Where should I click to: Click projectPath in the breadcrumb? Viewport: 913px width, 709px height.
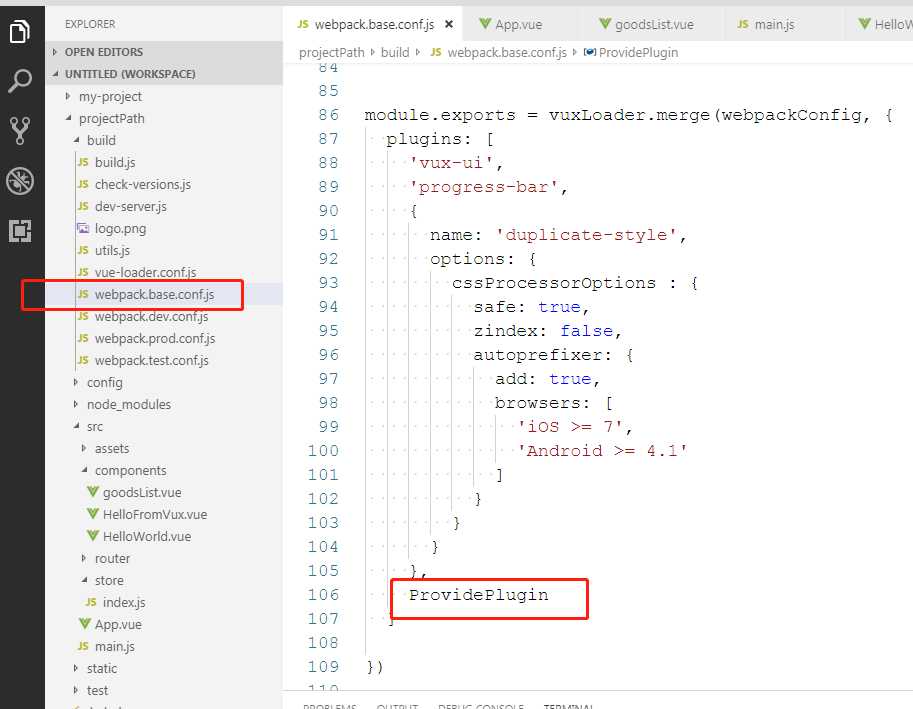pyautogui.click(x=331, y=52)
